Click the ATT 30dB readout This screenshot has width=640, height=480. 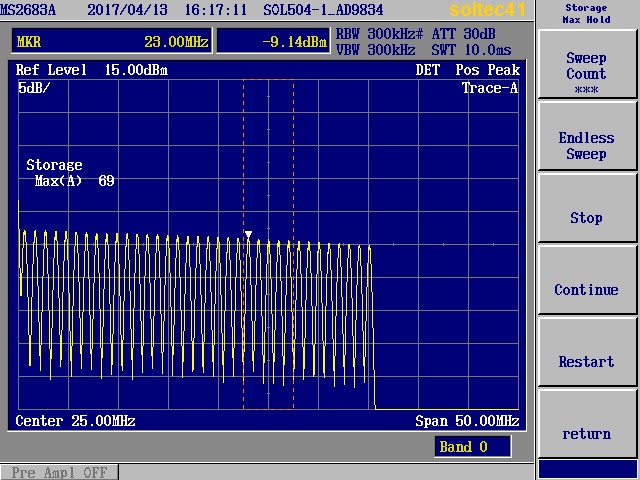click(464, 34)
